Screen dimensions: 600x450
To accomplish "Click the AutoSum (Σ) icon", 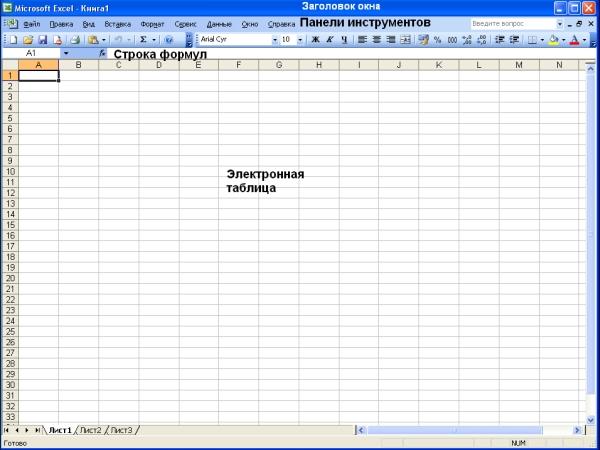I will [143, 40].
